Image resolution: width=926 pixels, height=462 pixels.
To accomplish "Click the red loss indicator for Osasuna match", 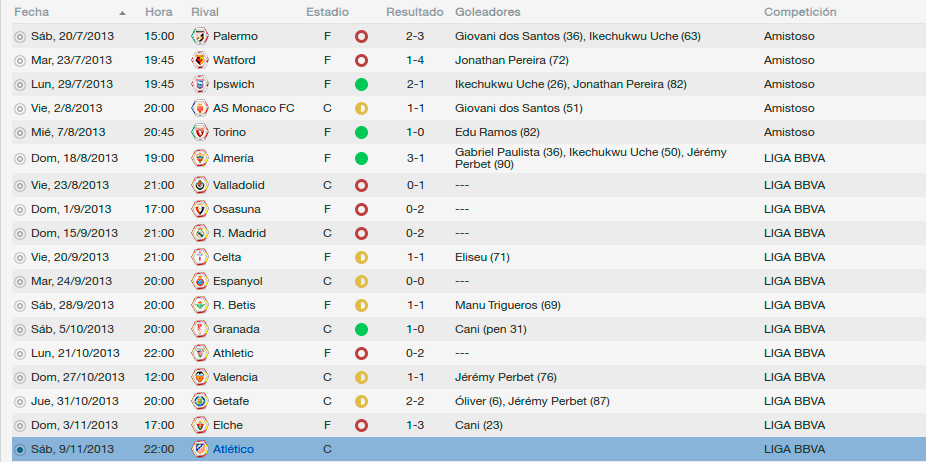I will [x=361, y=209].
